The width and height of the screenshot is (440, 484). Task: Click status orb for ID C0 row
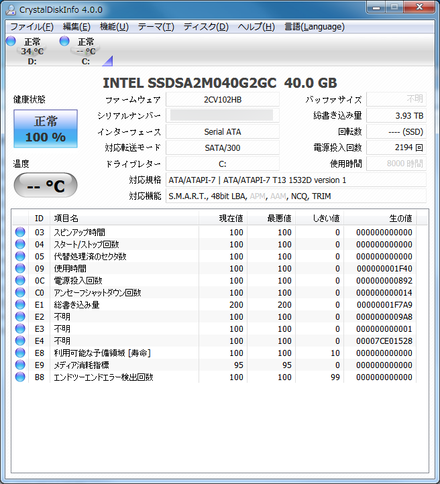point(20,292)
